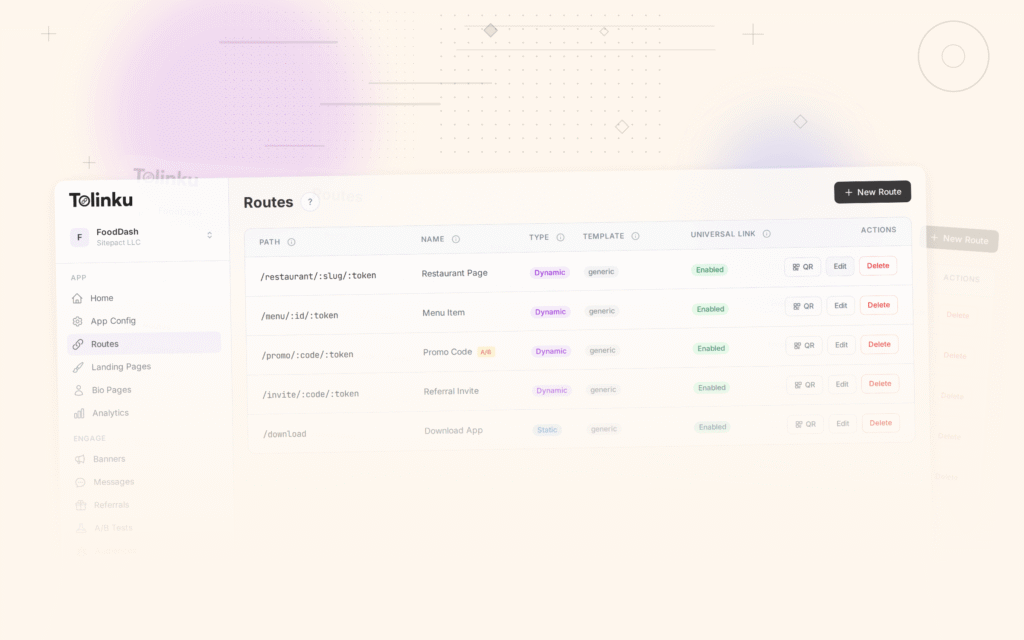Click the info icon next to NAME header
The height and width of the screenshot is (640, 1024).
456,239
